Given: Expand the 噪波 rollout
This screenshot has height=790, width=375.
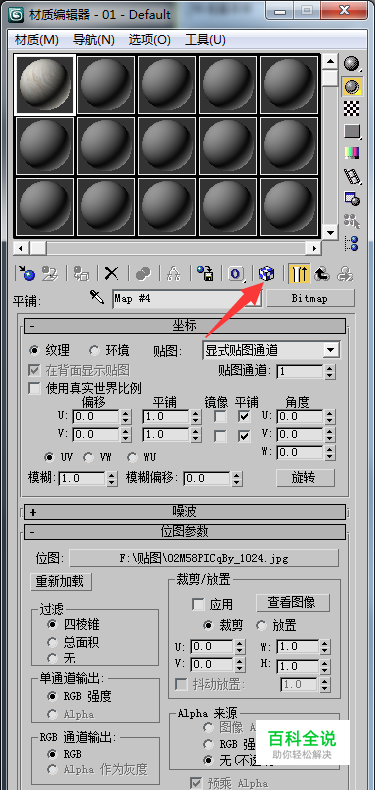Looking at the screenshot, I should [x=184, y=512].
